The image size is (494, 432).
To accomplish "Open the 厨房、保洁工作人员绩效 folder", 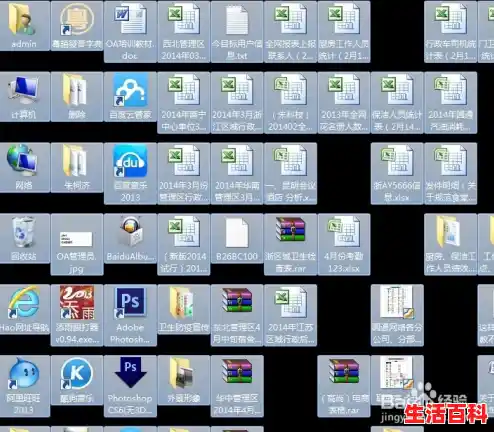I will [x=450, y=244].
